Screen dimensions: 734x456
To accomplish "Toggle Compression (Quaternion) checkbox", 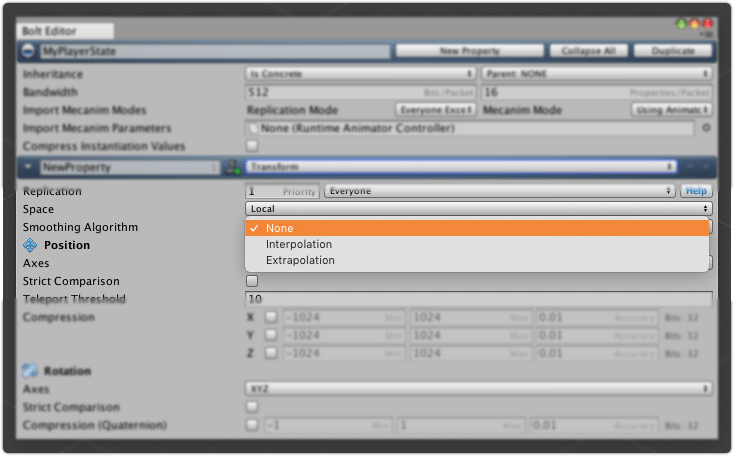I will coord(252,425).
